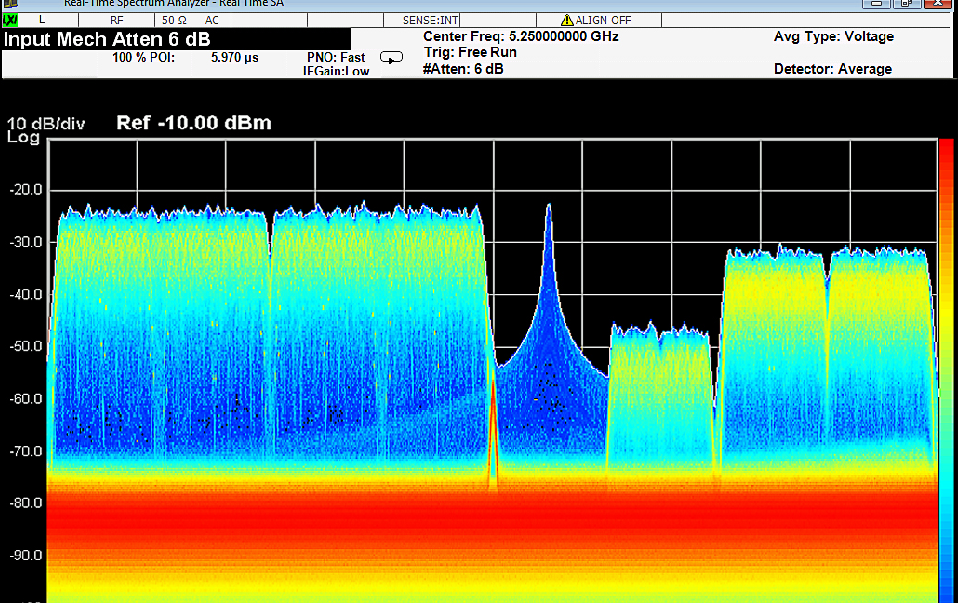Click the SENSE:INT status indicator
The height and width of the screenshot is (603, 962).
coord(430,20)
